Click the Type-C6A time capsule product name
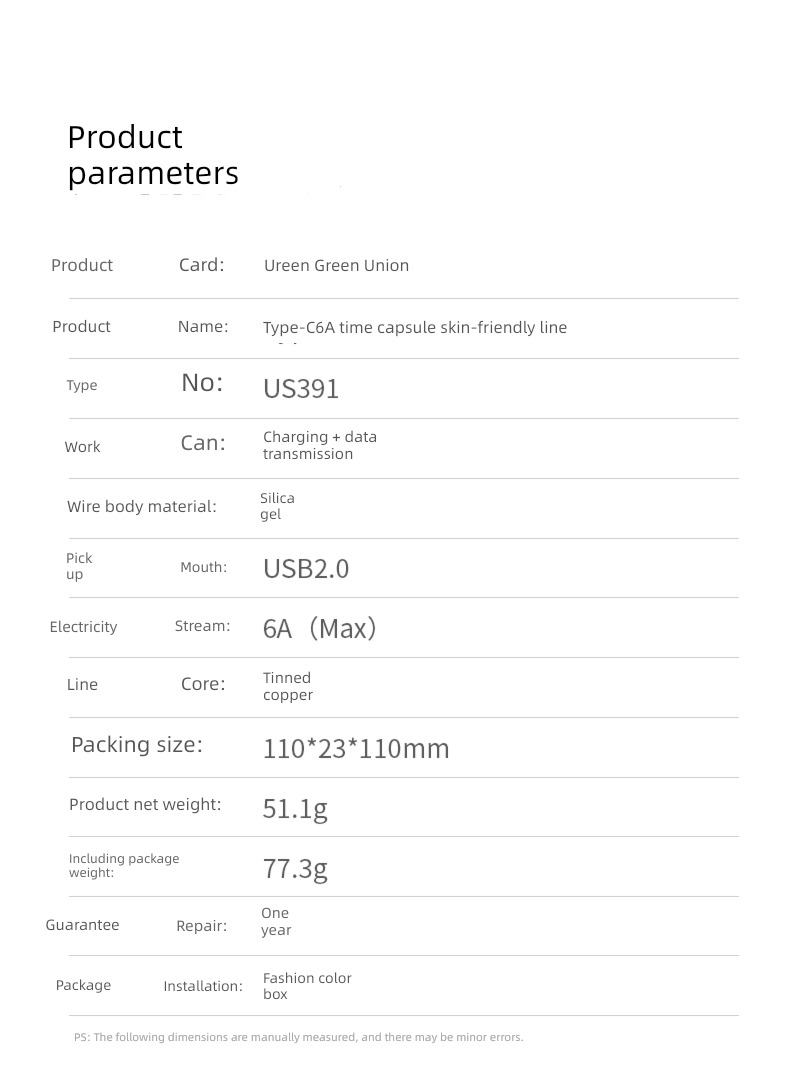Screen dimensions: 790x1092 point(415,327)
